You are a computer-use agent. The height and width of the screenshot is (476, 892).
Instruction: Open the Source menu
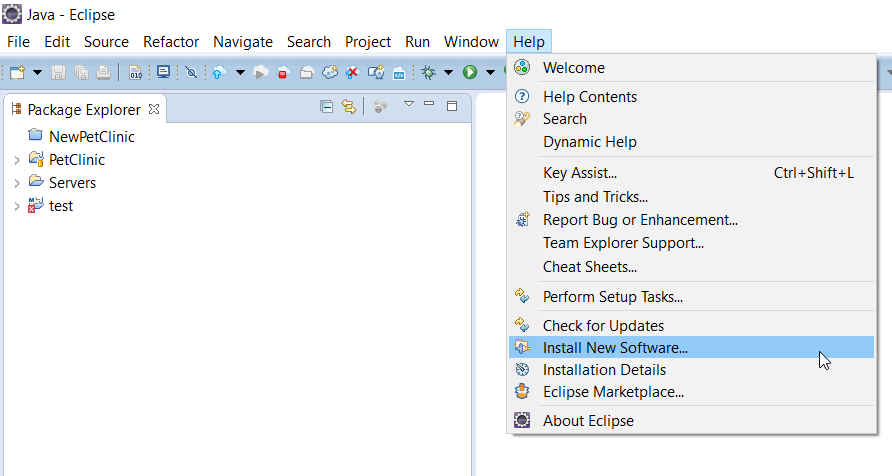[x=106, y=42]
